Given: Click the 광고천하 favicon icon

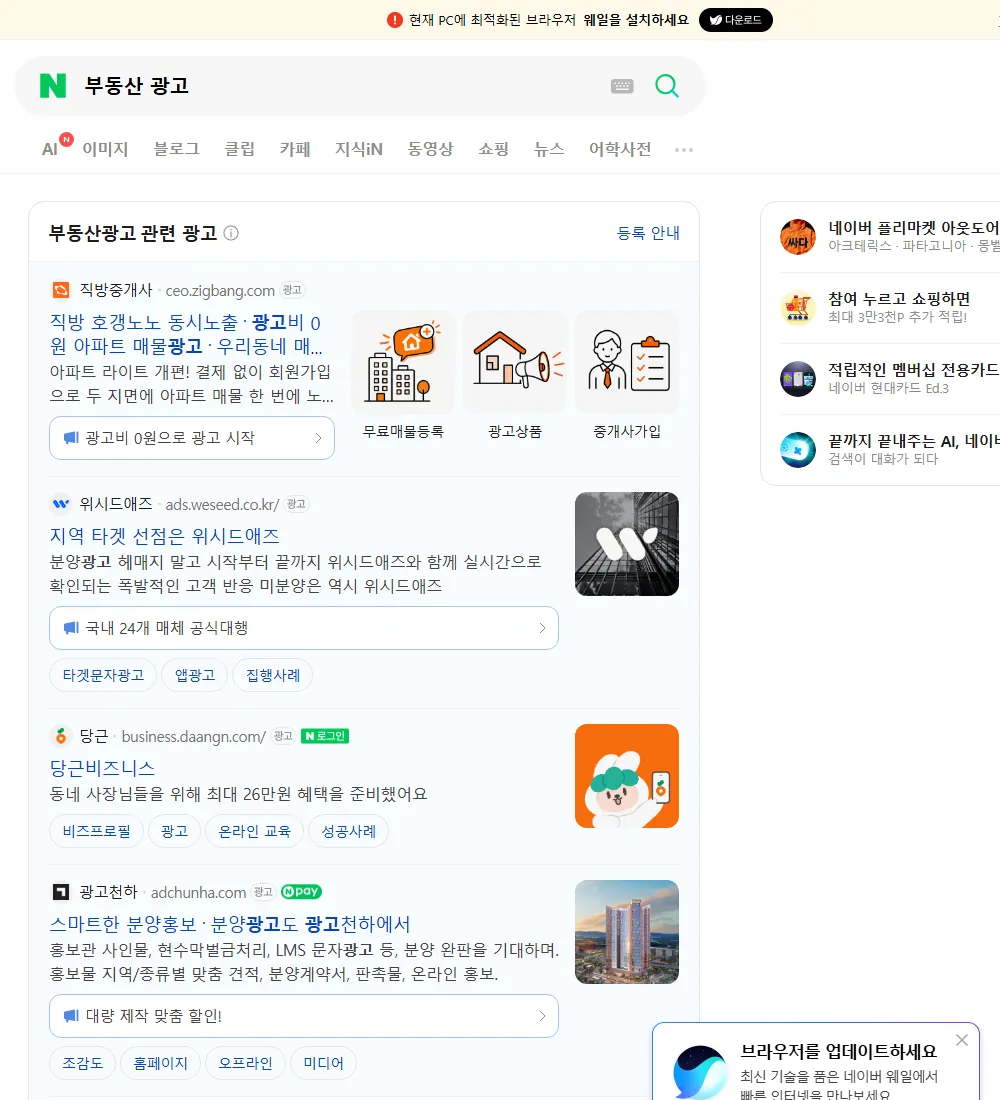Looking at the screenshot, I should (61, 892).
